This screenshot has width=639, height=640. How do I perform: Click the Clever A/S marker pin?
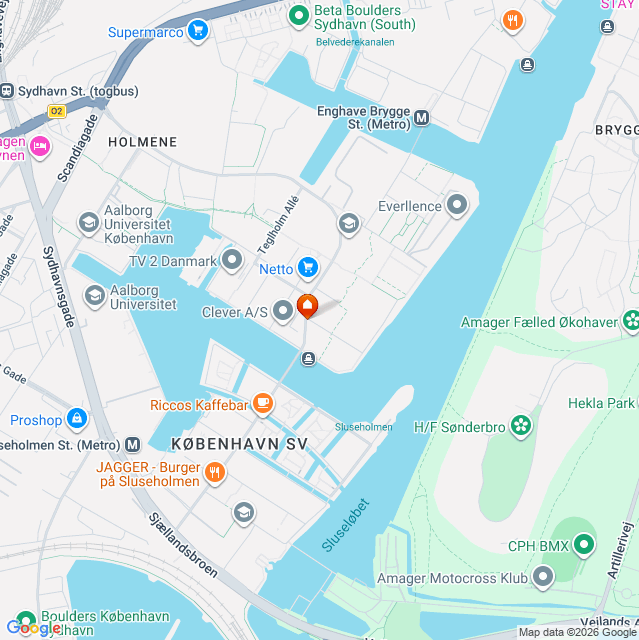pos(283,311)
